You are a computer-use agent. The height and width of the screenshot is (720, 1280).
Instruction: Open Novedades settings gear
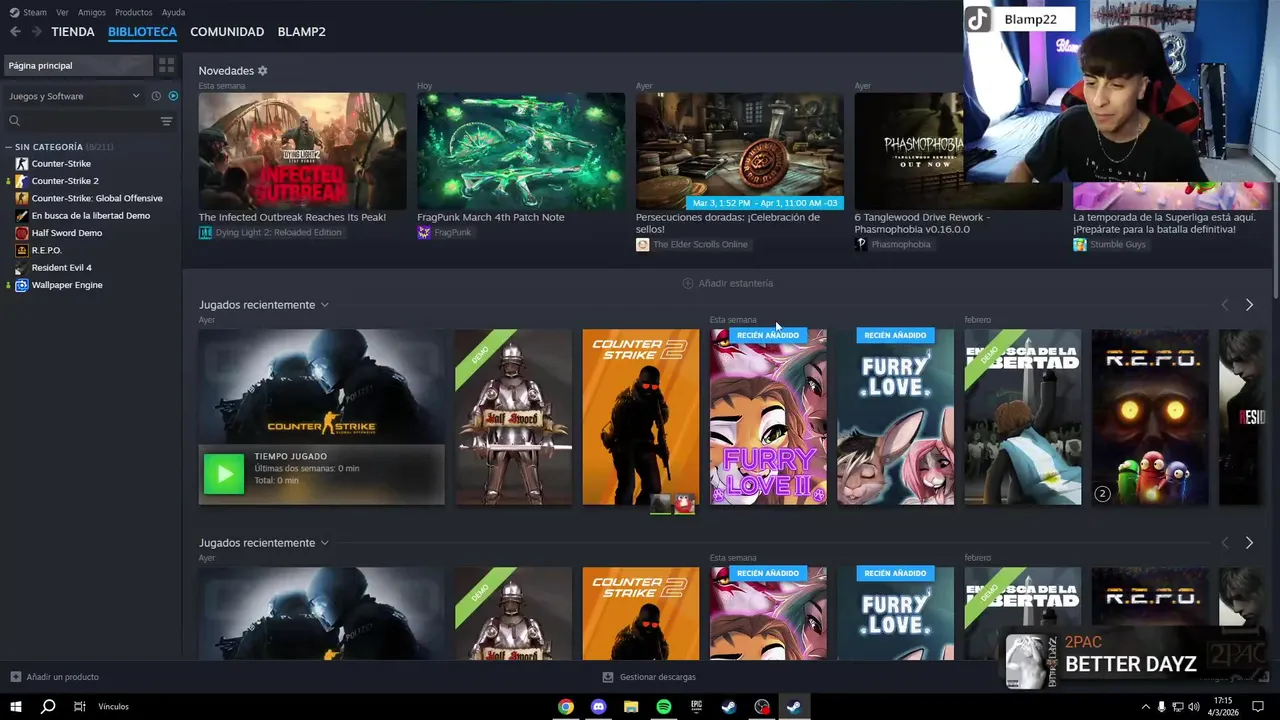click(x=263, y=71)
